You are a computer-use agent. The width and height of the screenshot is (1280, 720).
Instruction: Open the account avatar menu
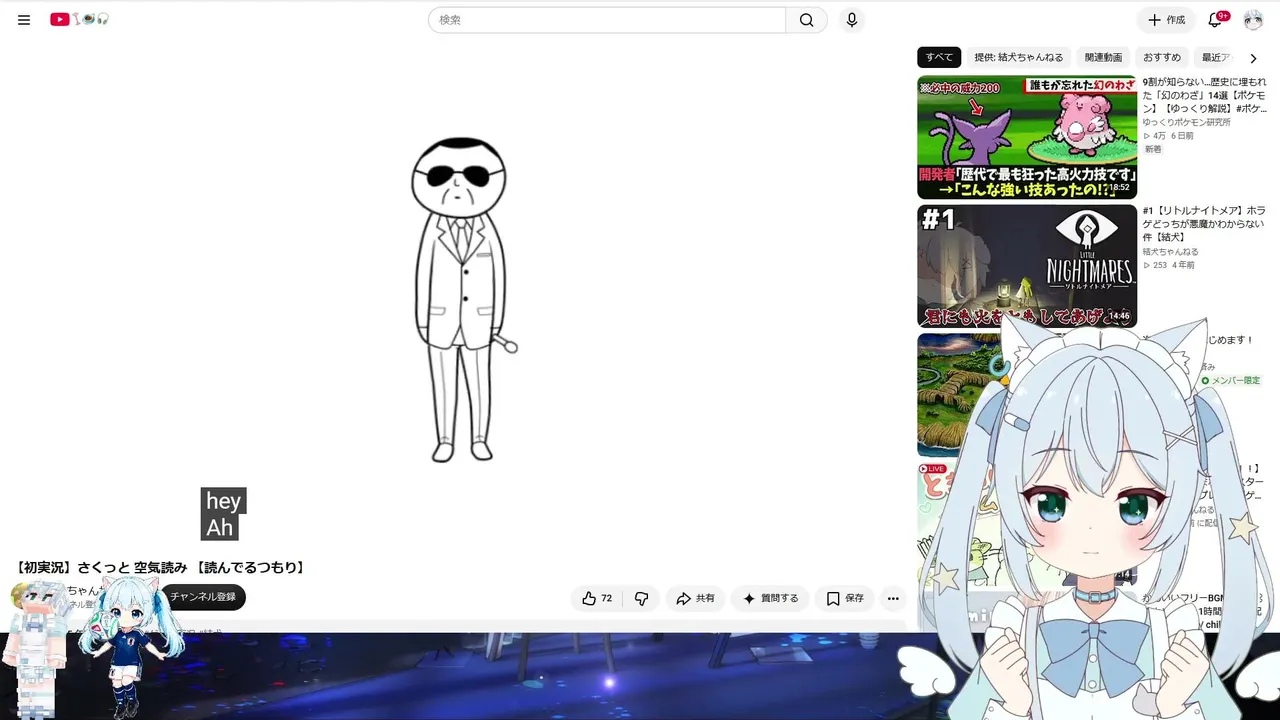pos(1253,20)
